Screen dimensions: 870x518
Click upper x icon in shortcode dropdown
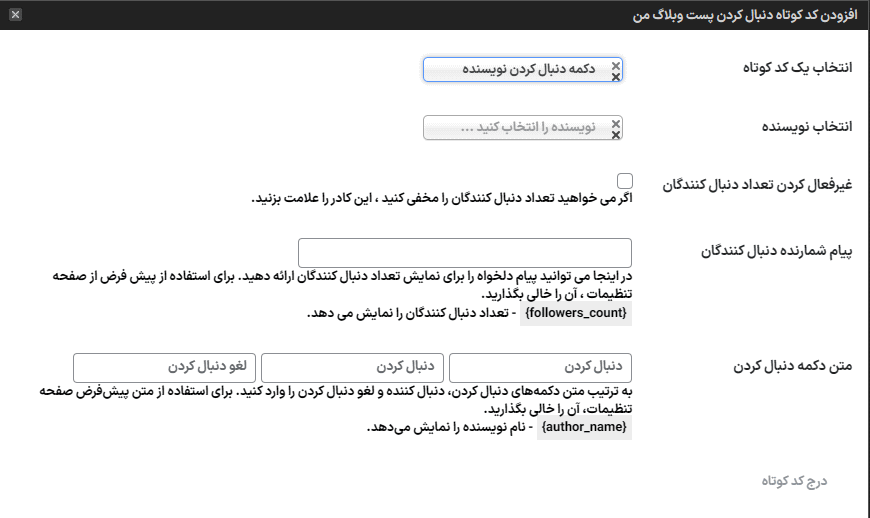(616, 65)
